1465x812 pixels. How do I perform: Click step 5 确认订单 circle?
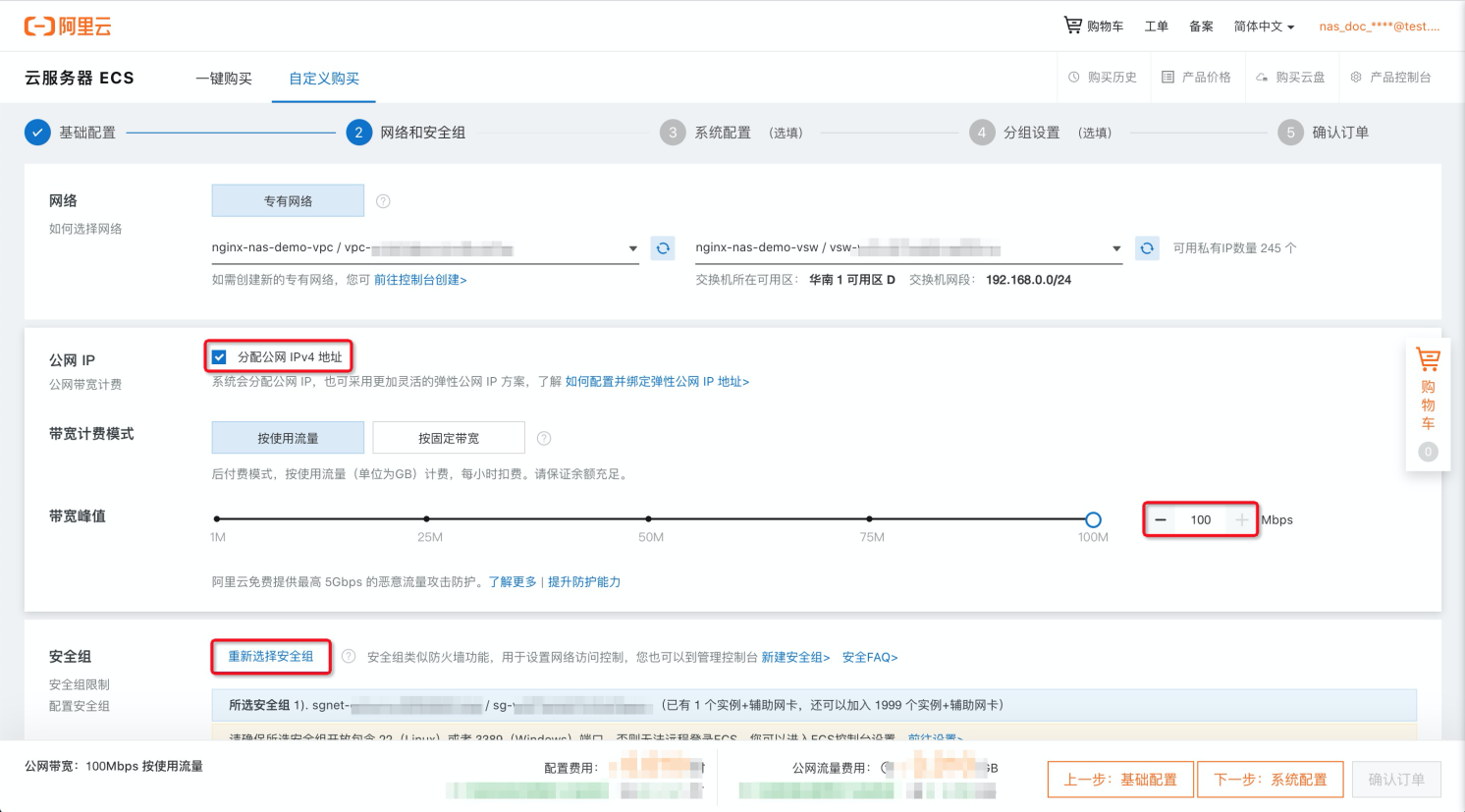(1290, 133)
